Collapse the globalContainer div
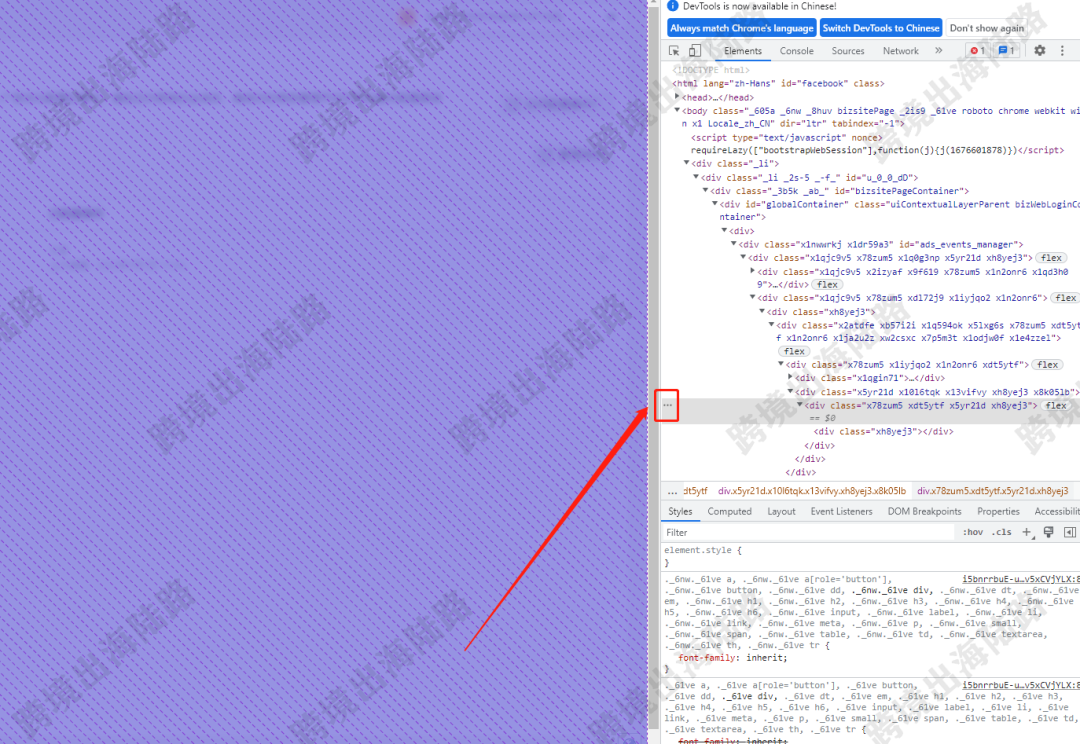Image resolution: width=1080 pixels, height=744 pixels. click(715, 204)
